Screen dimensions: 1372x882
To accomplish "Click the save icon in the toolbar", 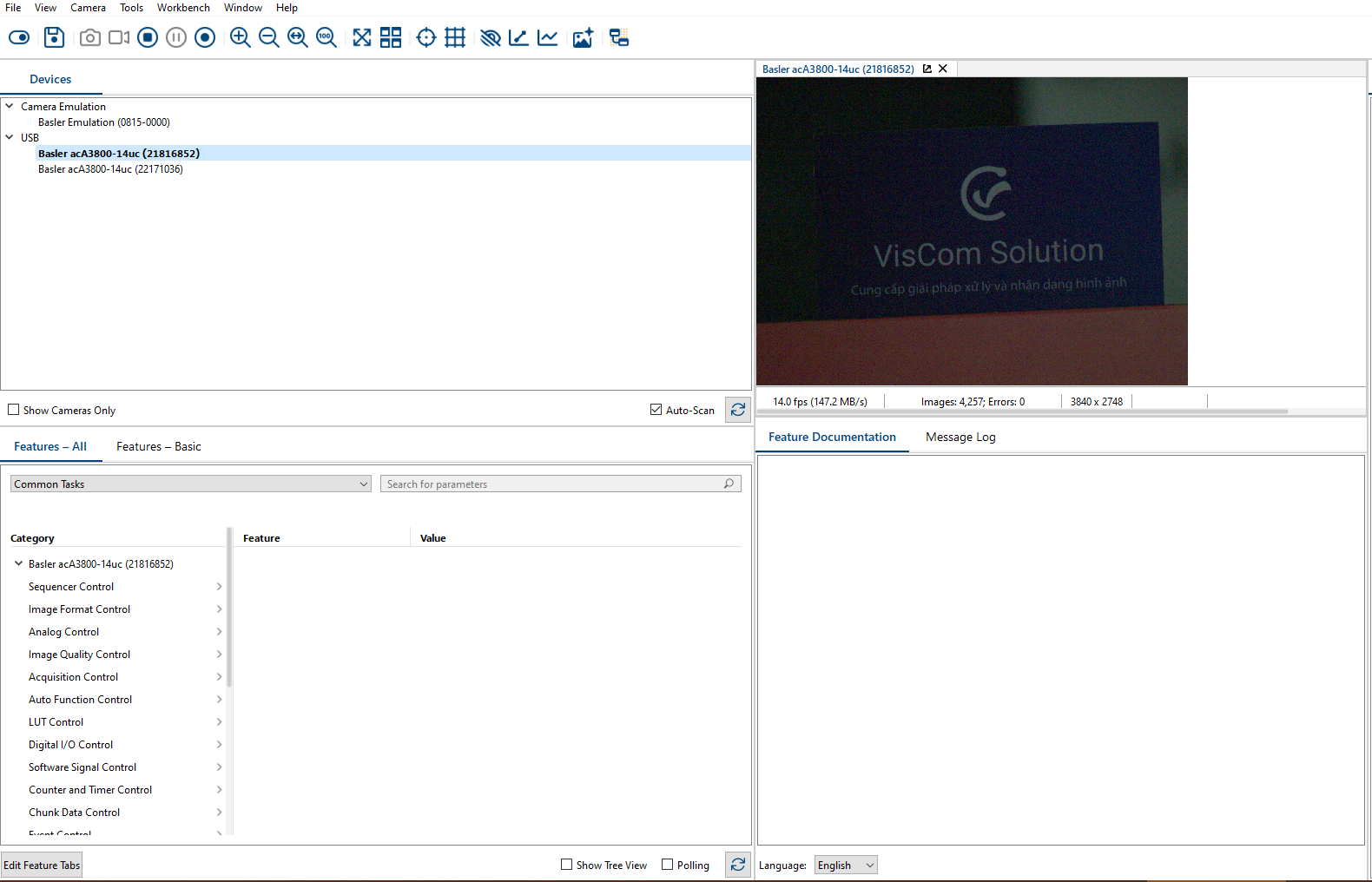I will tap(54, 37).
